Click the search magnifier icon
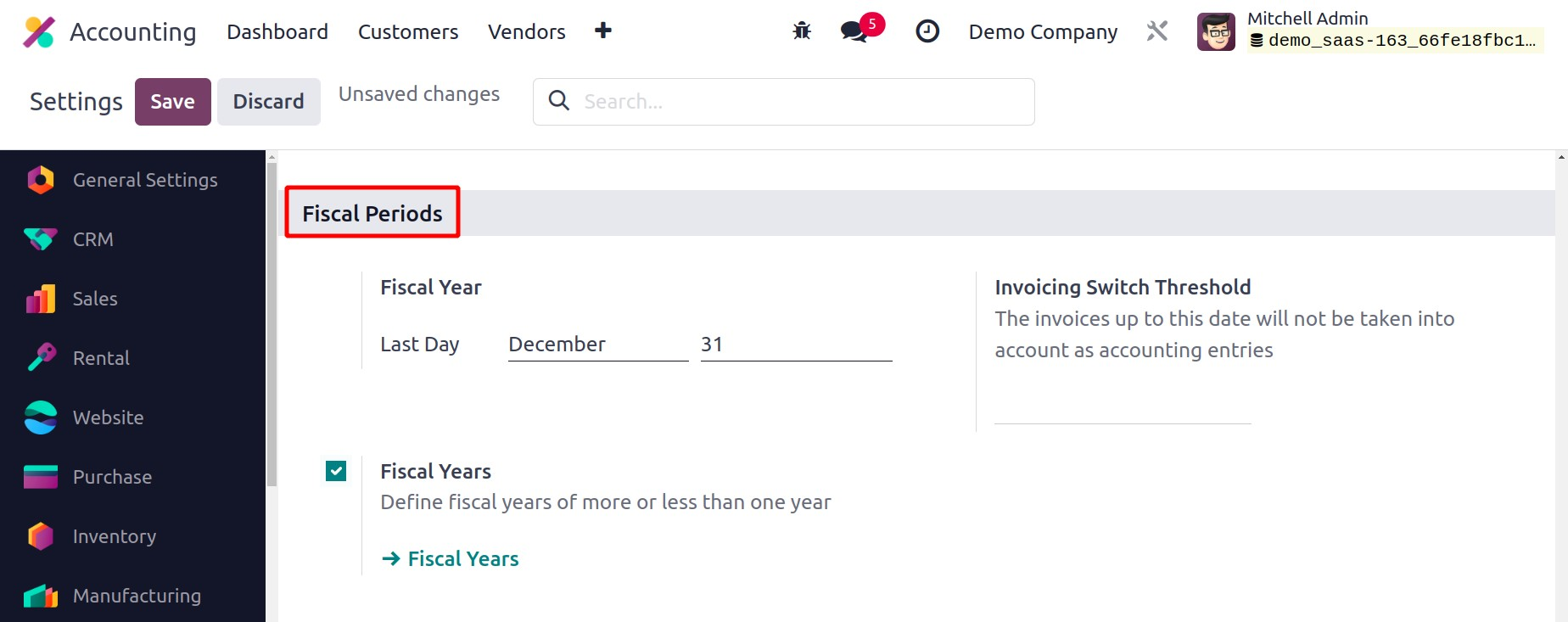 [x=559, y=101]
